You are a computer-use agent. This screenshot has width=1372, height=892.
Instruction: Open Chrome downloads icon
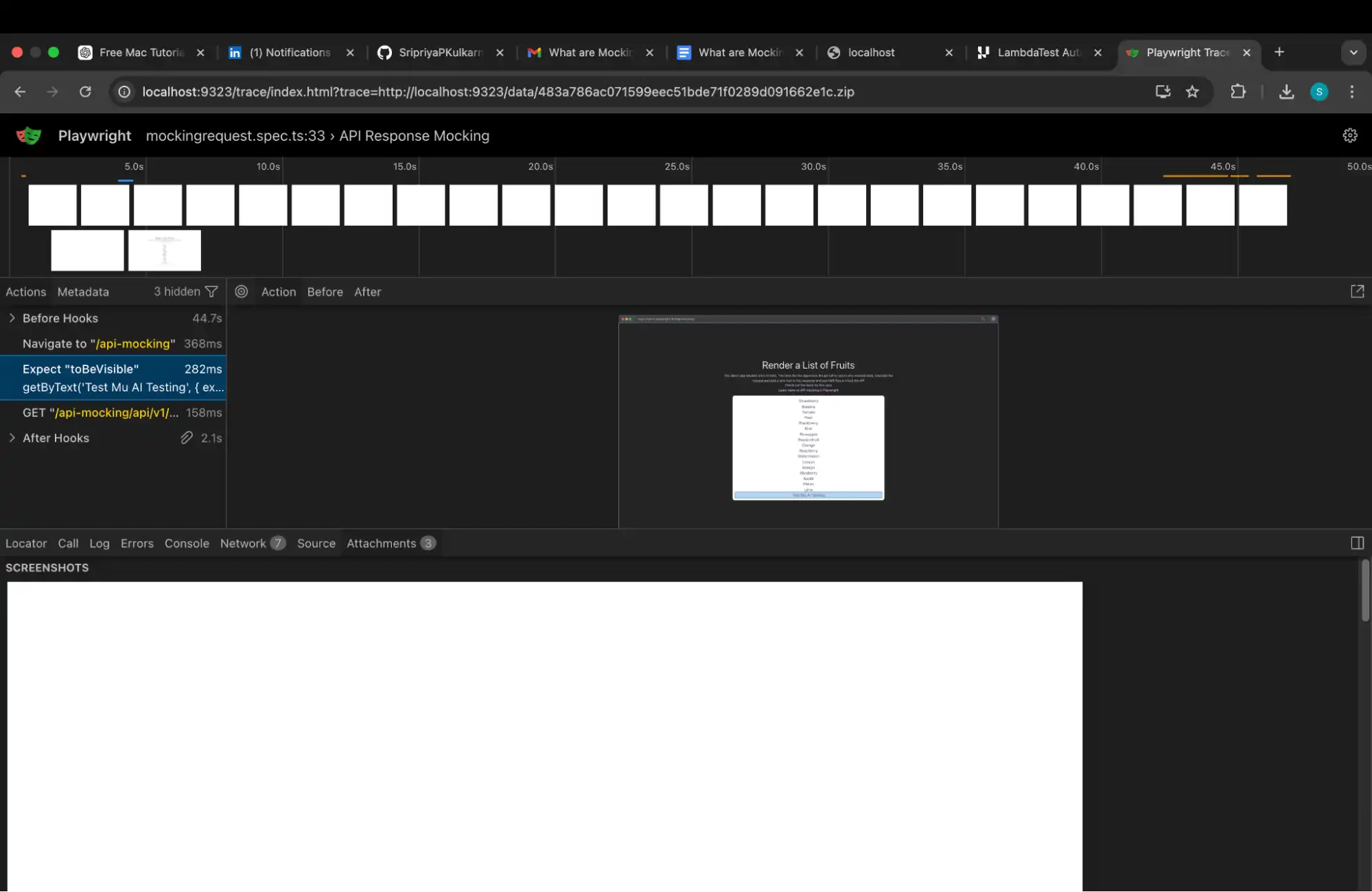coord(1286,92)
